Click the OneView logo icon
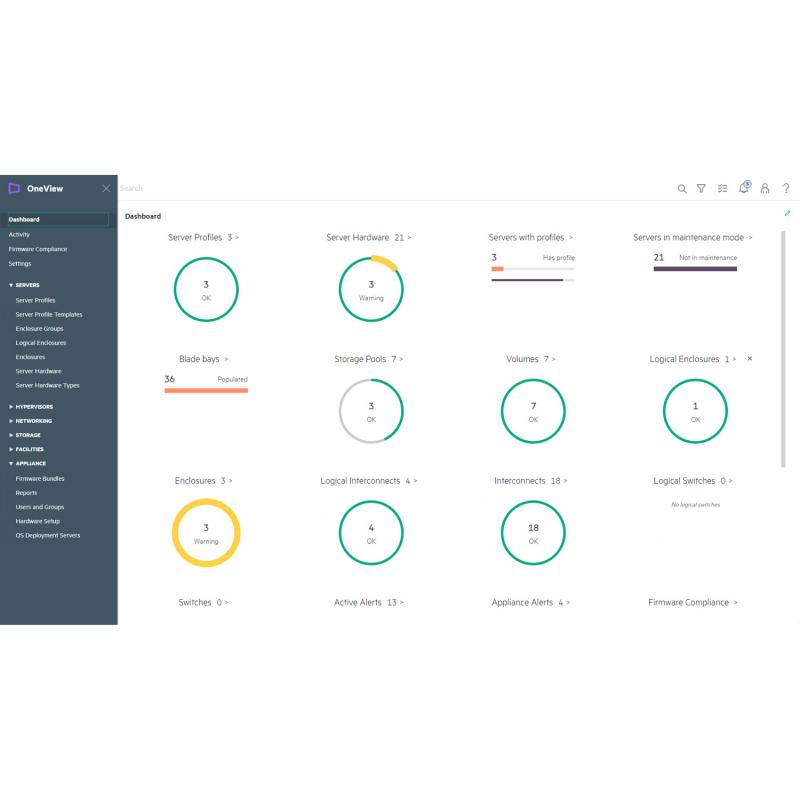This screenshot has height=800, width=800. (14, 188)
